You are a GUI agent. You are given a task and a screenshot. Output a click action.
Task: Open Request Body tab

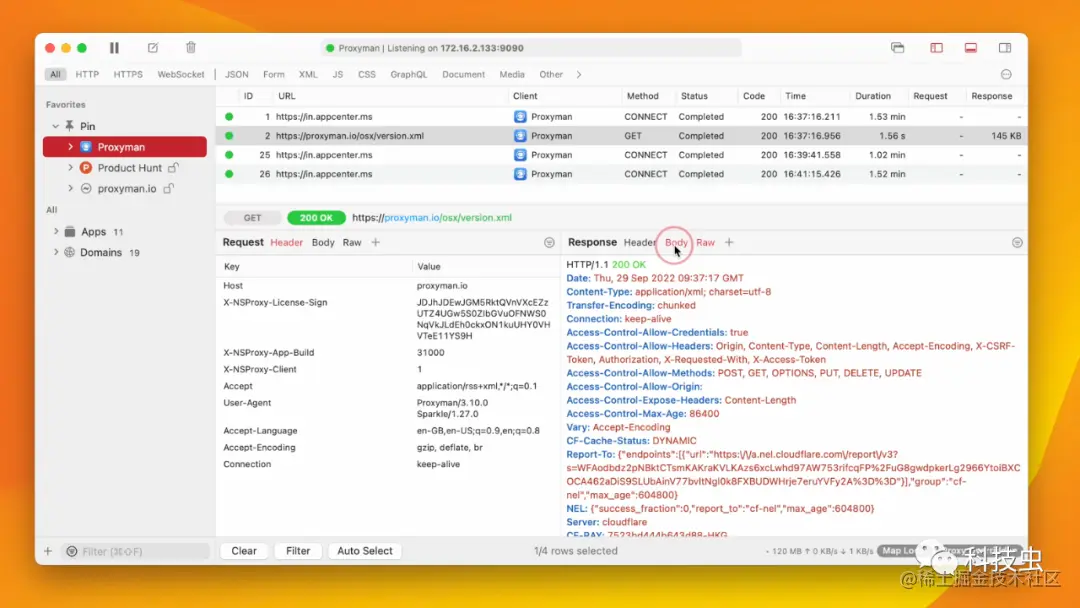coord(323,242)
